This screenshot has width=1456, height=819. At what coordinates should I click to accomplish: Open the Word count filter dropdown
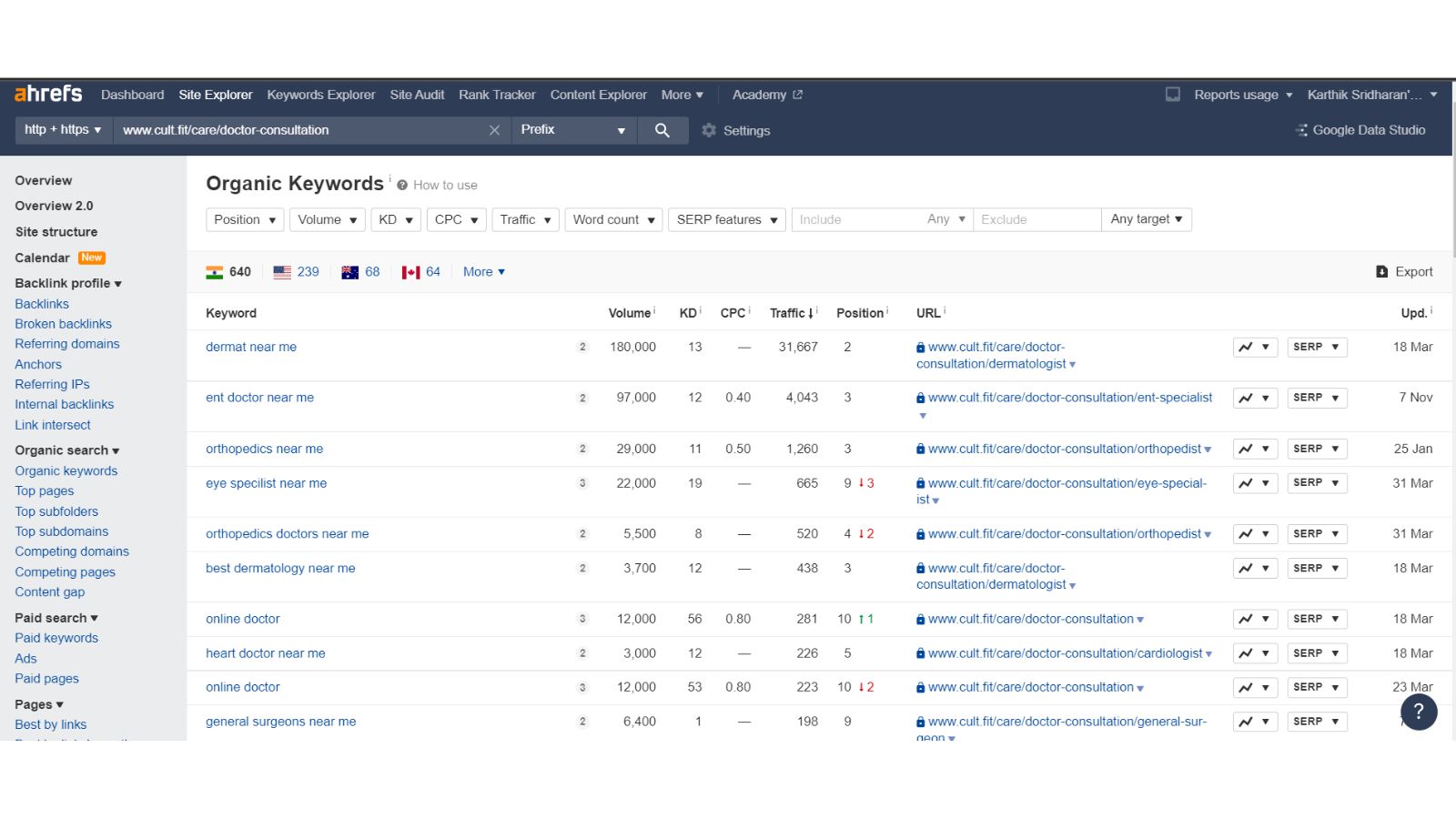coord(614,219)
